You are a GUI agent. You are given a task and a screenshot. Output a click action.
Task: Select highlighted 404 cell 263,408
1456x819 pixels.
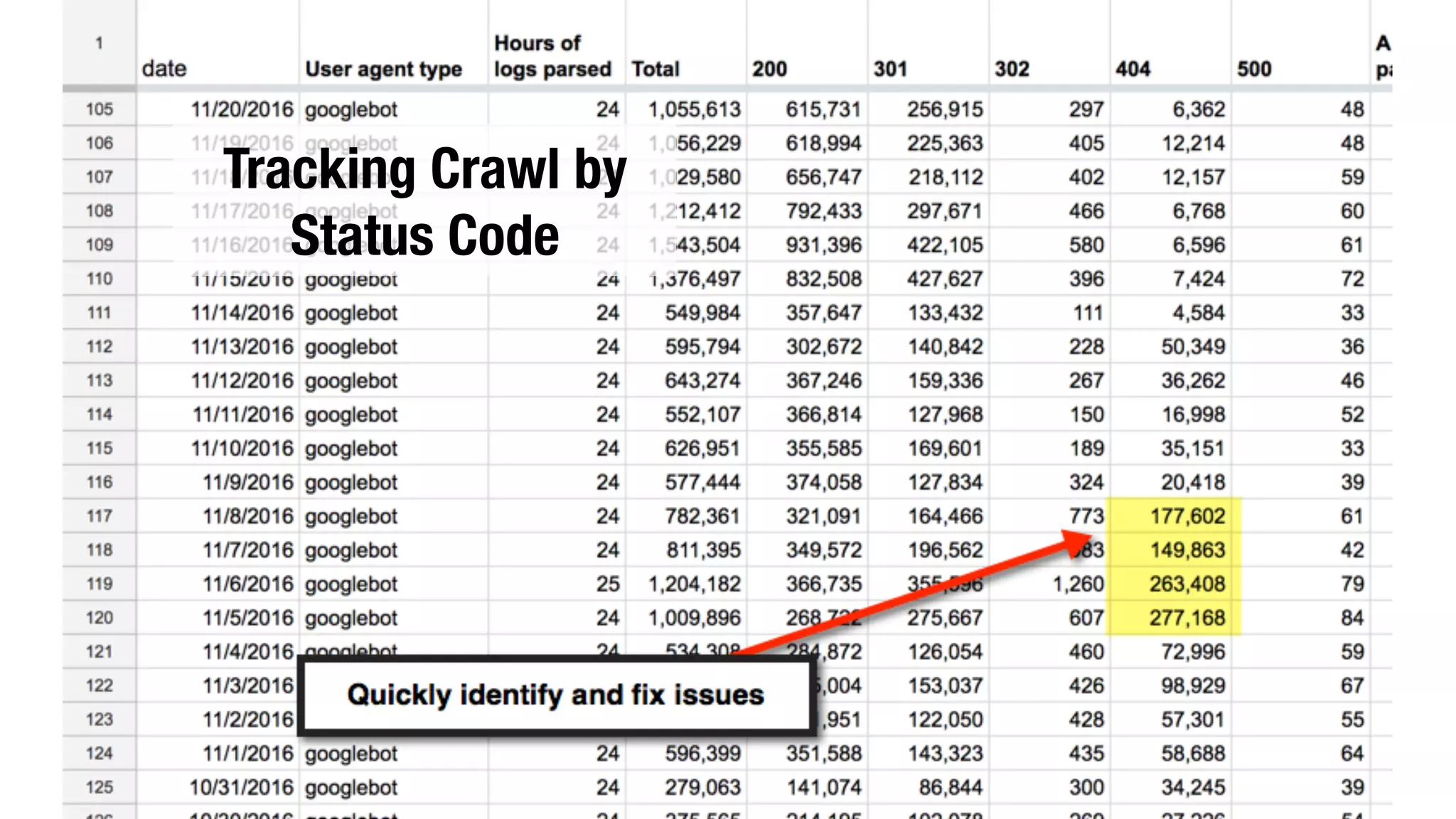click(1170, 584)
